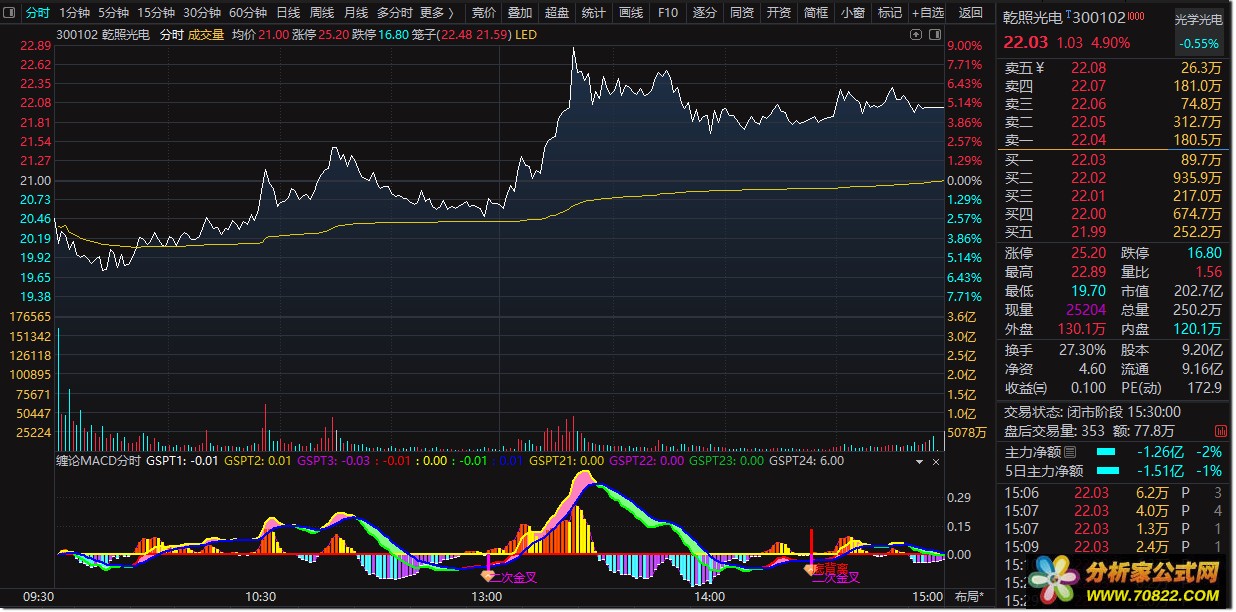Expand the 更多 more periods menu
1236x612 pixels.
click(x=436, y=13)
